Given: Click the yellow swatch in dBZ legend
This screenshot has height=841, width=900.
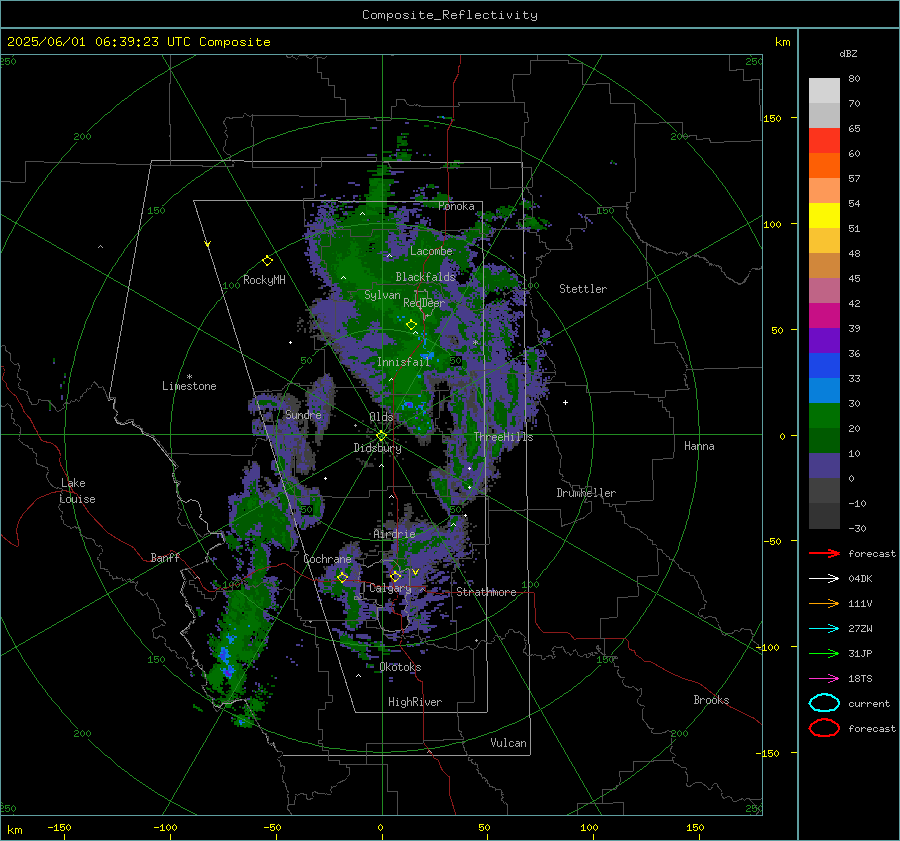Looking at the screenshot, I should click(824, 215).
